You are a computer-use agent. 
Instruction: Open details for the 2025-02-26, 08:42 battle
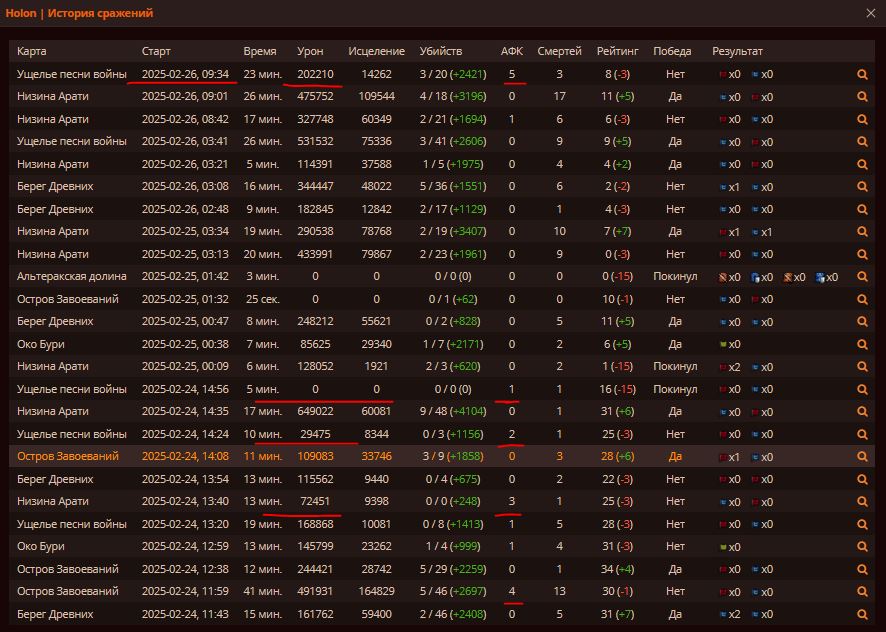point(862,119)
